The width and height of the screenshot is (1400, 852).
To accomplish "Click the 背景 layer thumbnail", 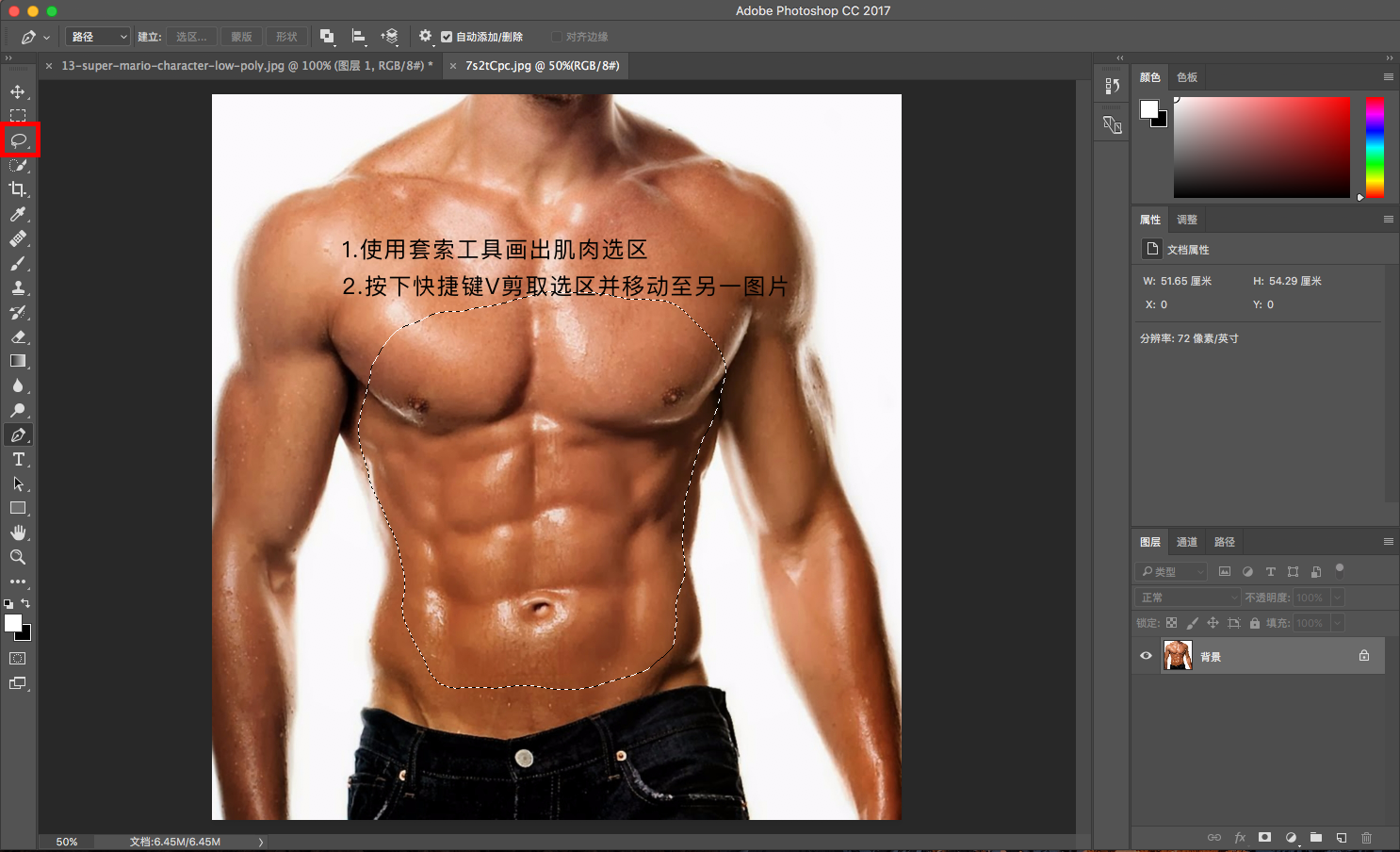I will point(1178,655).
